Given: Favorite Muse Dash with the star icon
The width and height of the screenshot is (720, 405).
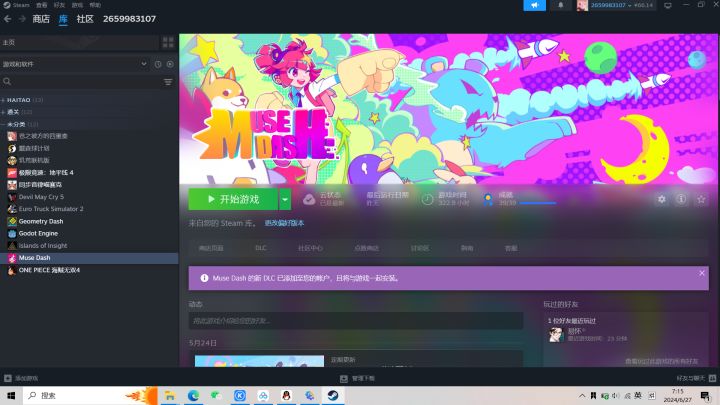Looking at the screenshot, I should [701, 199].
